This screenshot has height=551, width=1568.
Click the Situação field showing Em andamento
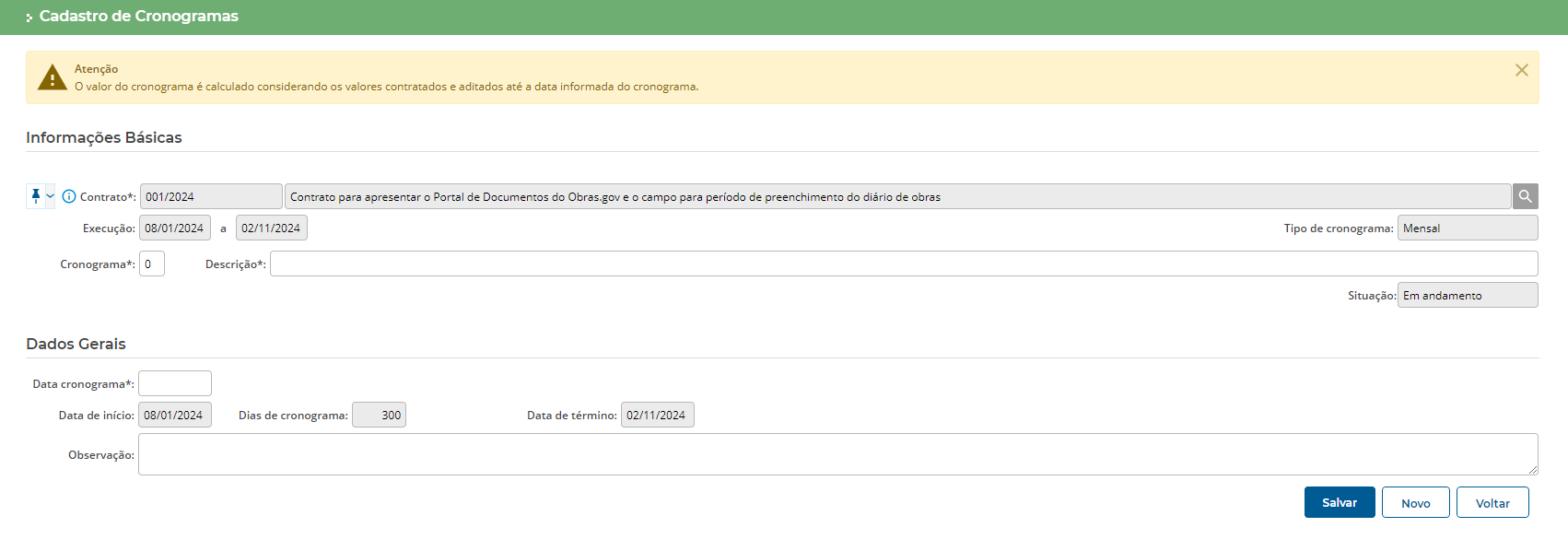click(x=1467, y=295)
